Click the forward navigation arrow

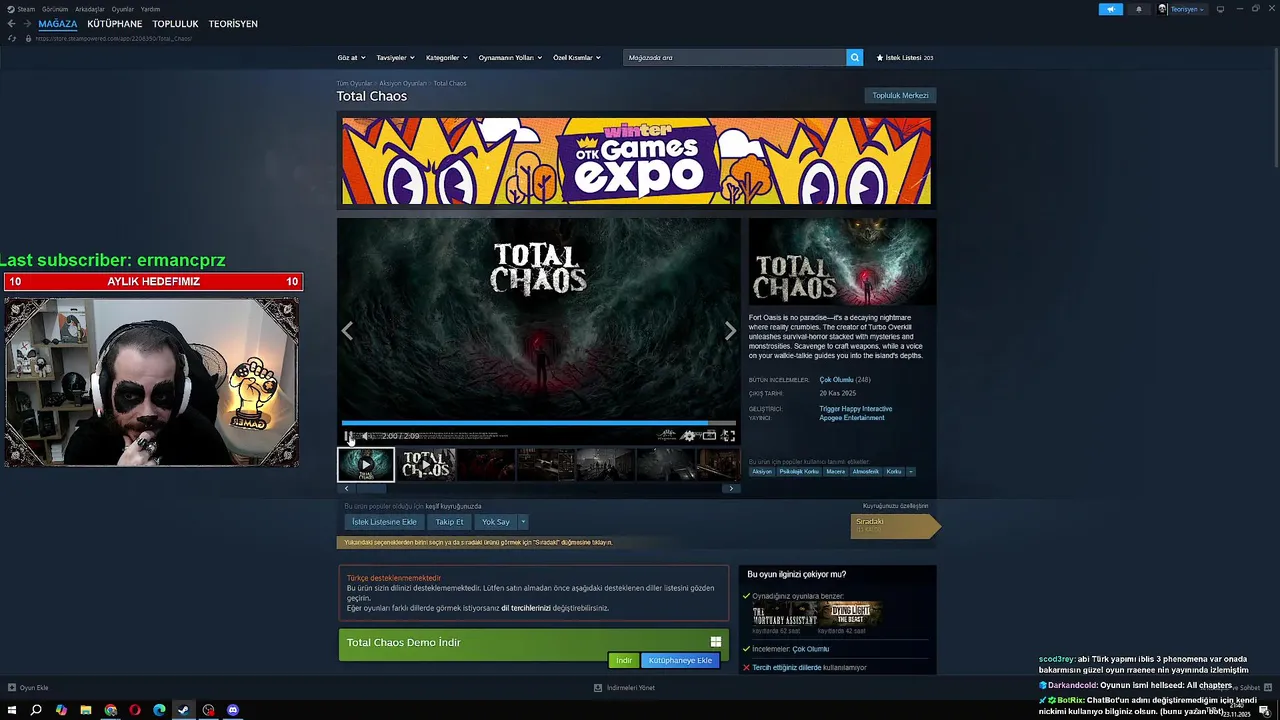click(x=27, y=24)
